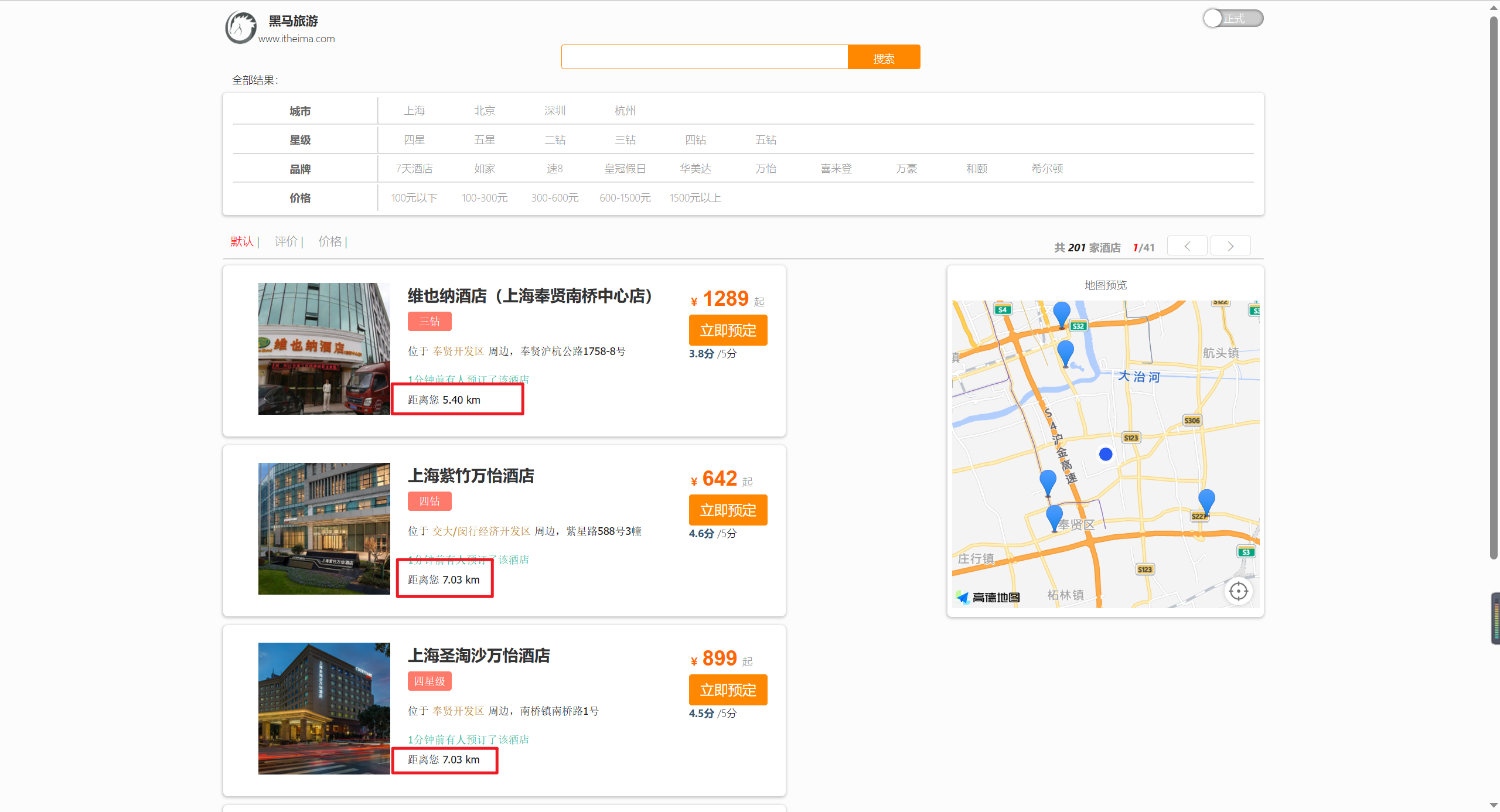Click 立即预定 for 上海紫竹万怡酒店
1500x812 pixels.
point(728,510)
